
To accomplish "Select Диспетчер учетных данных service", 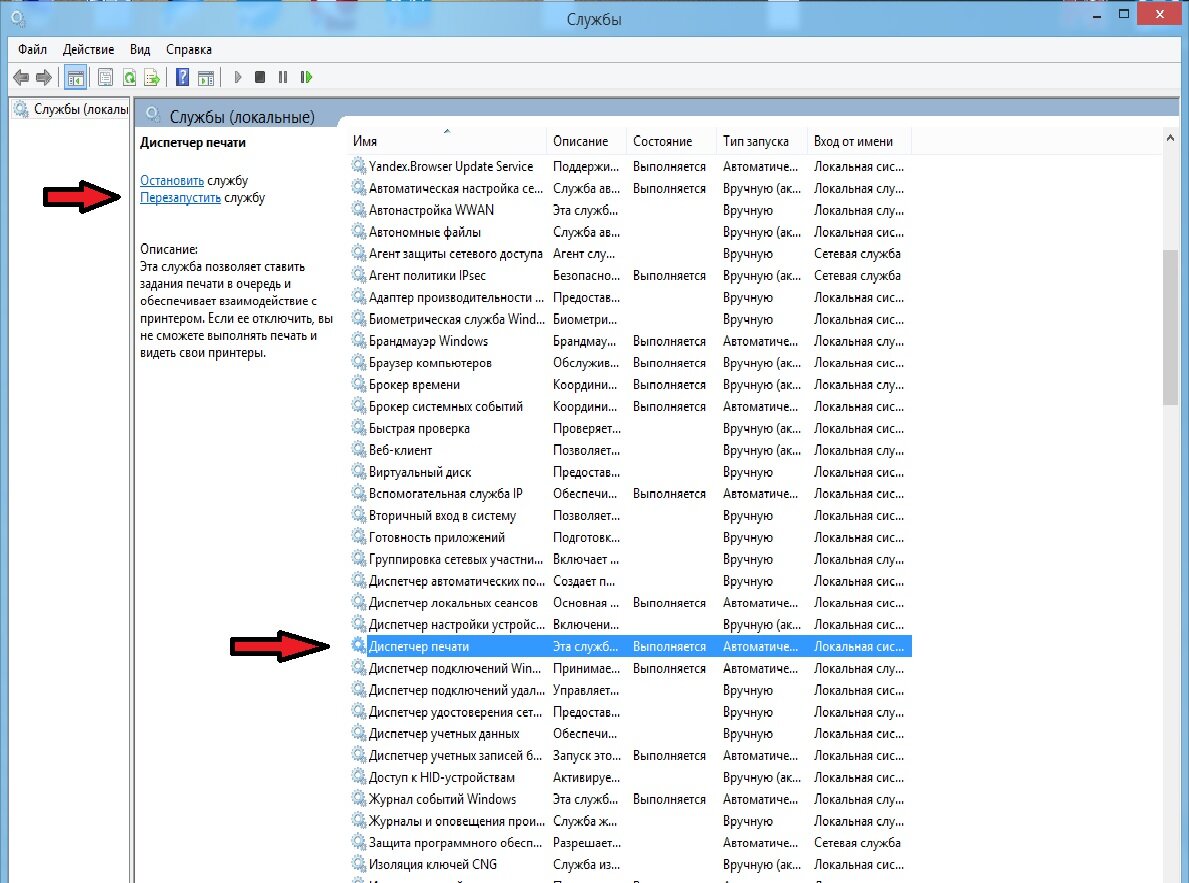I will [630, 734].
